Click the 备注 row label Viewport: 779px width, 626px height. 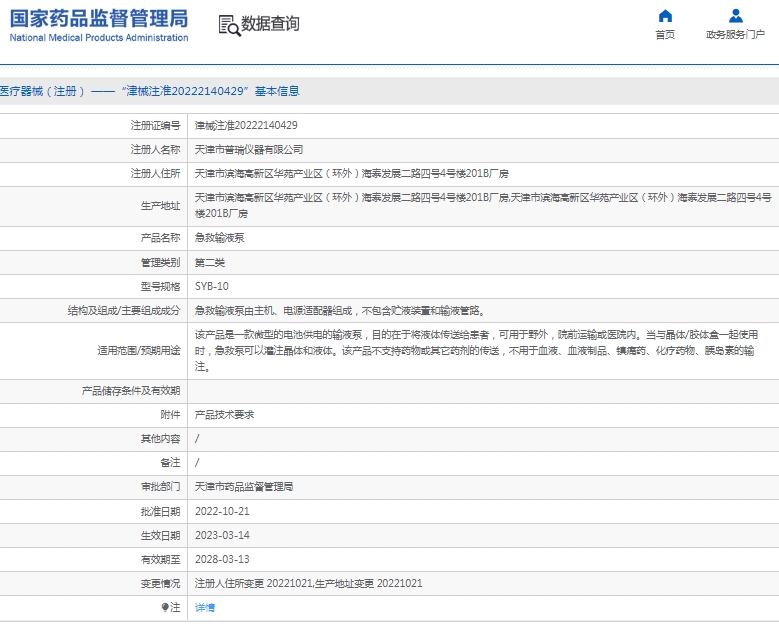tap(170, 463)
